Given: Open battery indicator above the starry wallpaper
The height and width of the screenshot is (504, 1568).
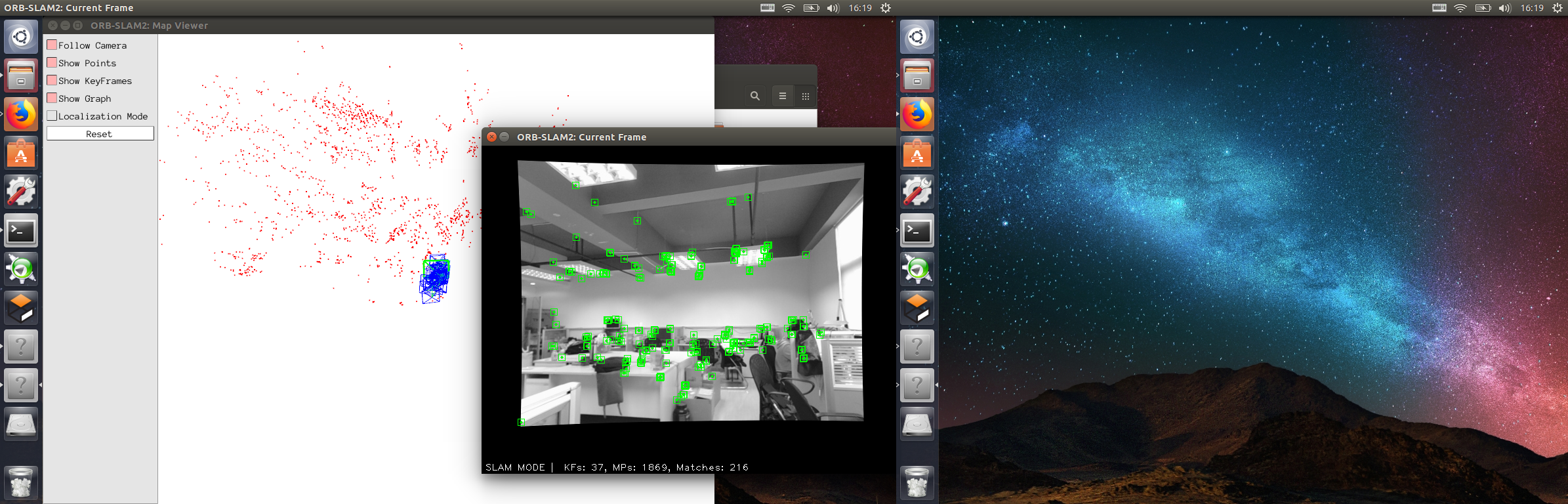Looking at the screenshot, I should pyautogui.click(x=1483, y=8).
